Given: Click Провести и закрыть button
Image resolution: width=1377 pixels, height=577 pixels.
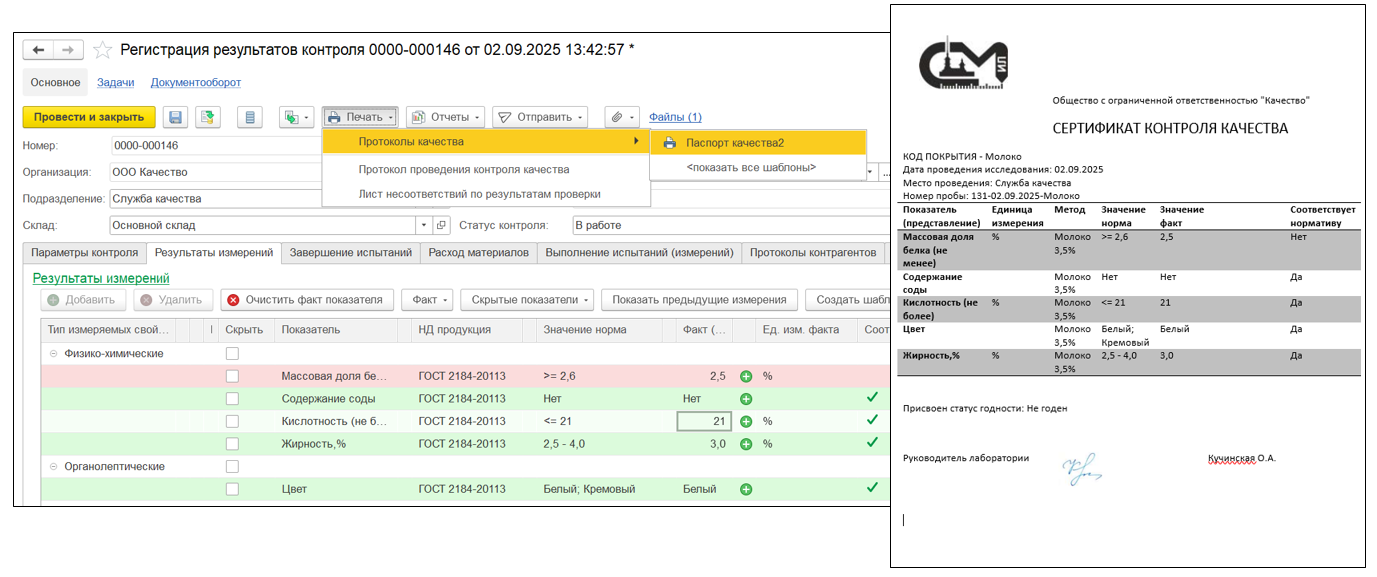Looking at the screenshot, I should (x=89, y=118).
